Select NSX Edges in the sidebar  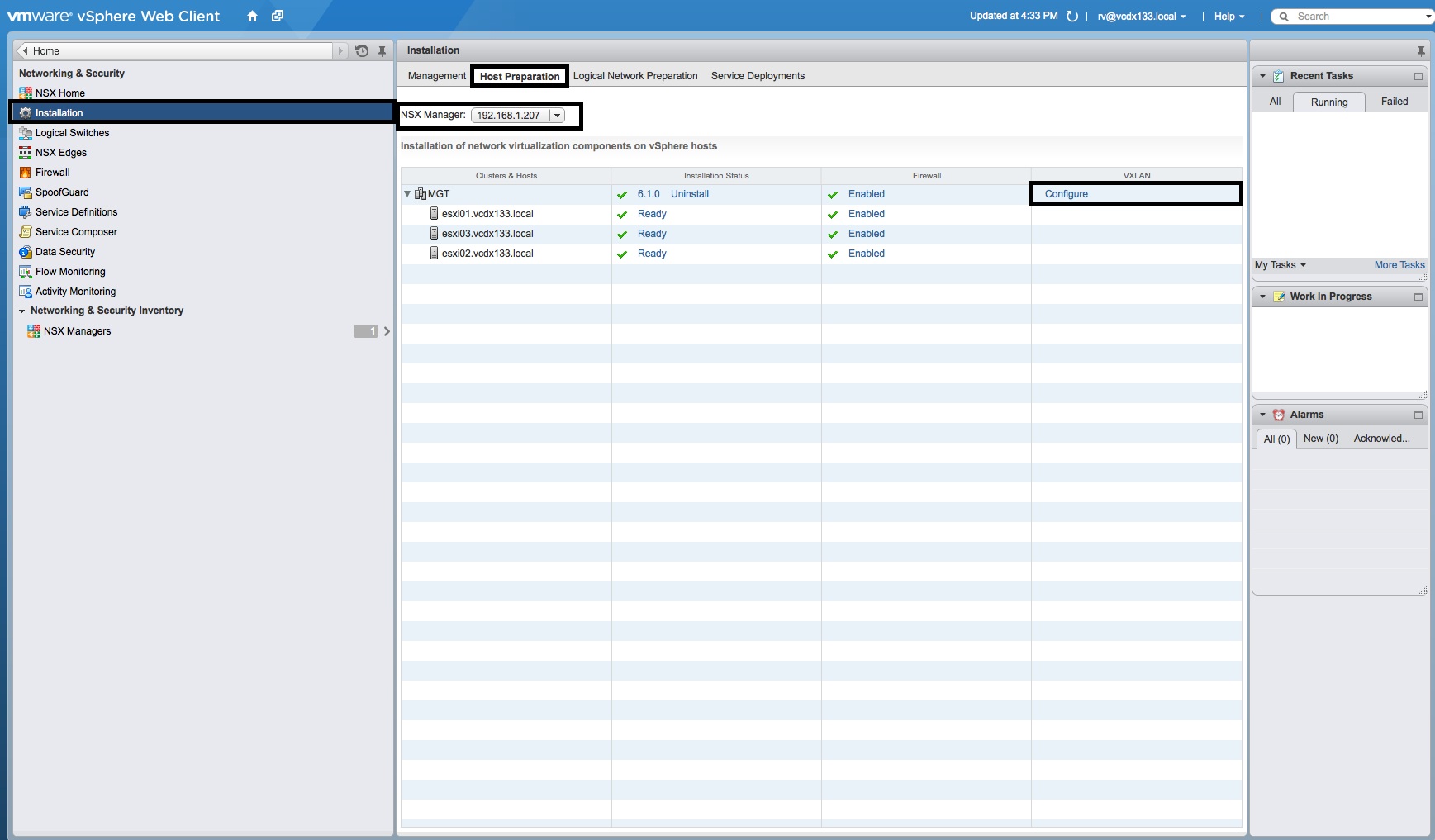click(x=60, y=153)
